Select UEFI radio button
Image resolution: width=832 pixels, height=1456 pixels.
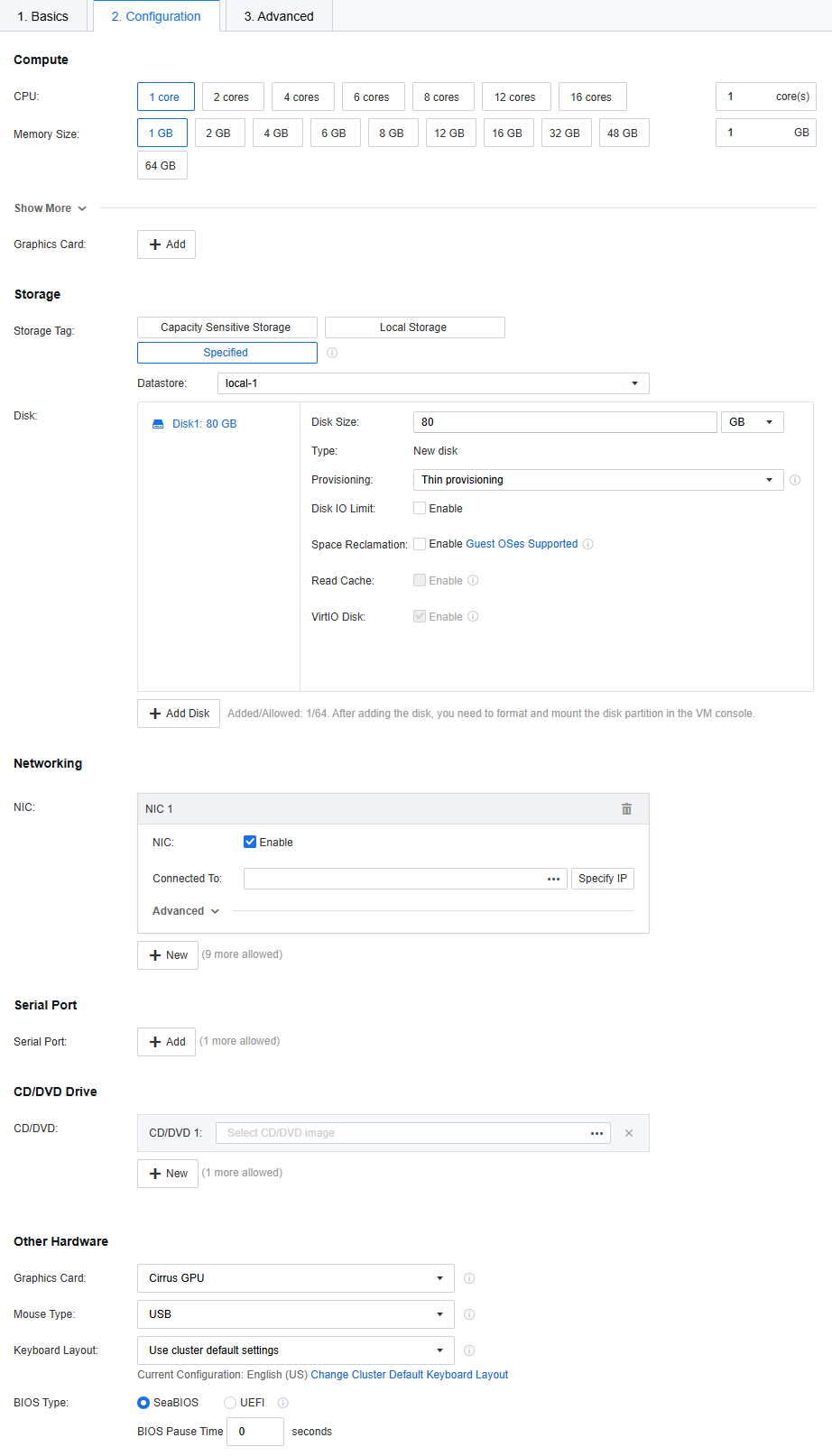point(230,1403)
